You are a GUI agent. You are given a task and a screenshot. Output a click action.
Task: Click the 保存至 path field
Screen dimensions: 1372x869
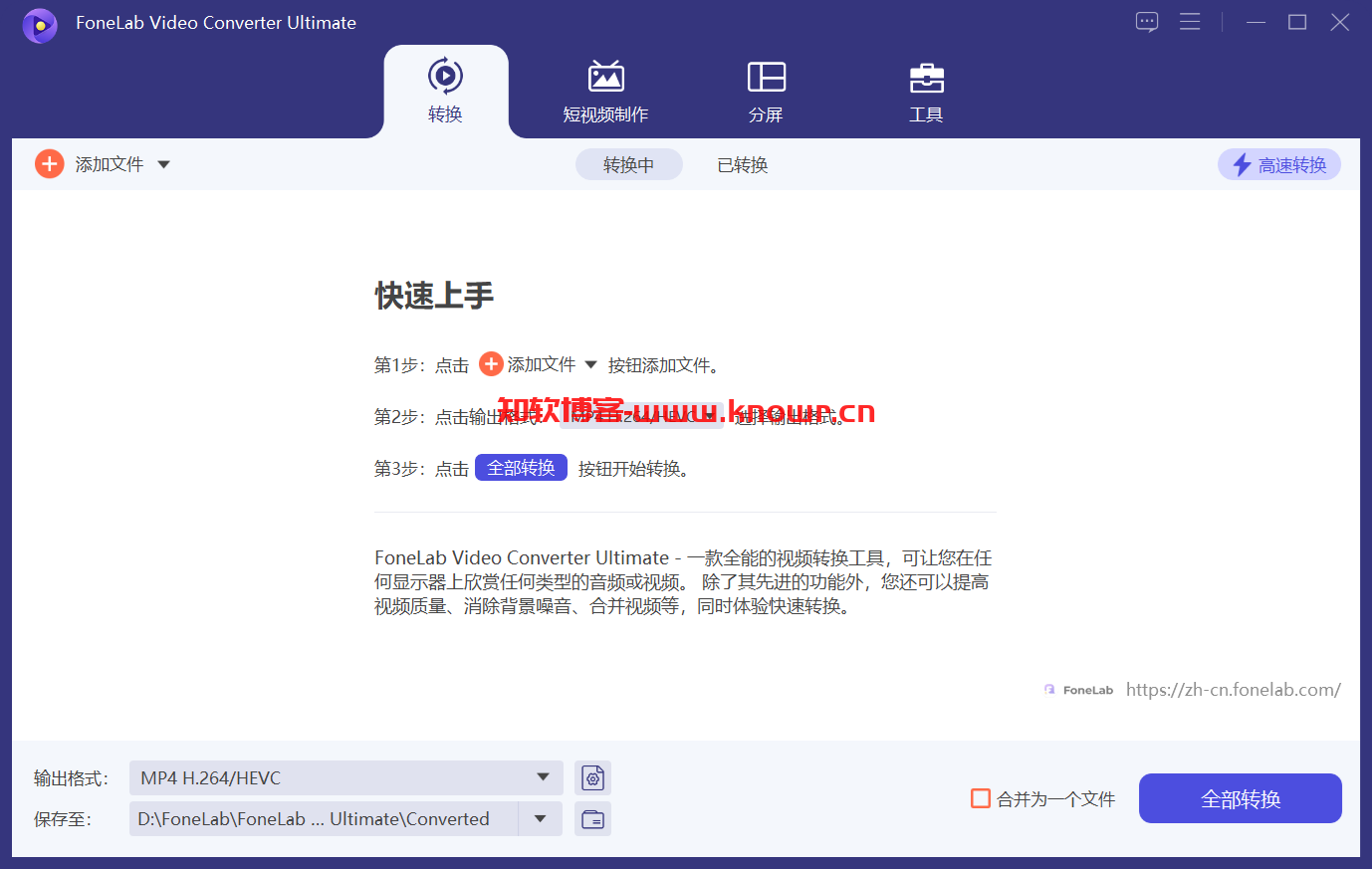tap(324, 818)
